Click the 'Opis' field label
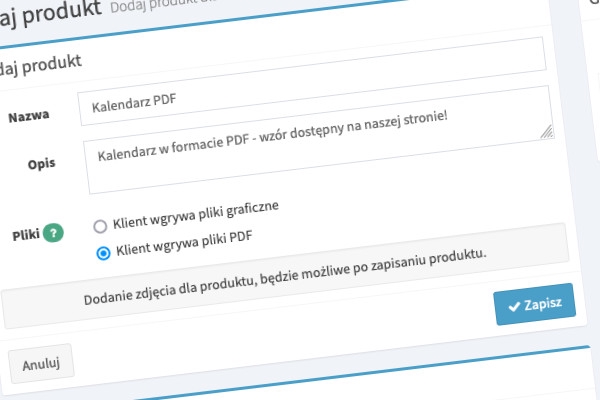 pyautogui.click(x=41, y=164)
